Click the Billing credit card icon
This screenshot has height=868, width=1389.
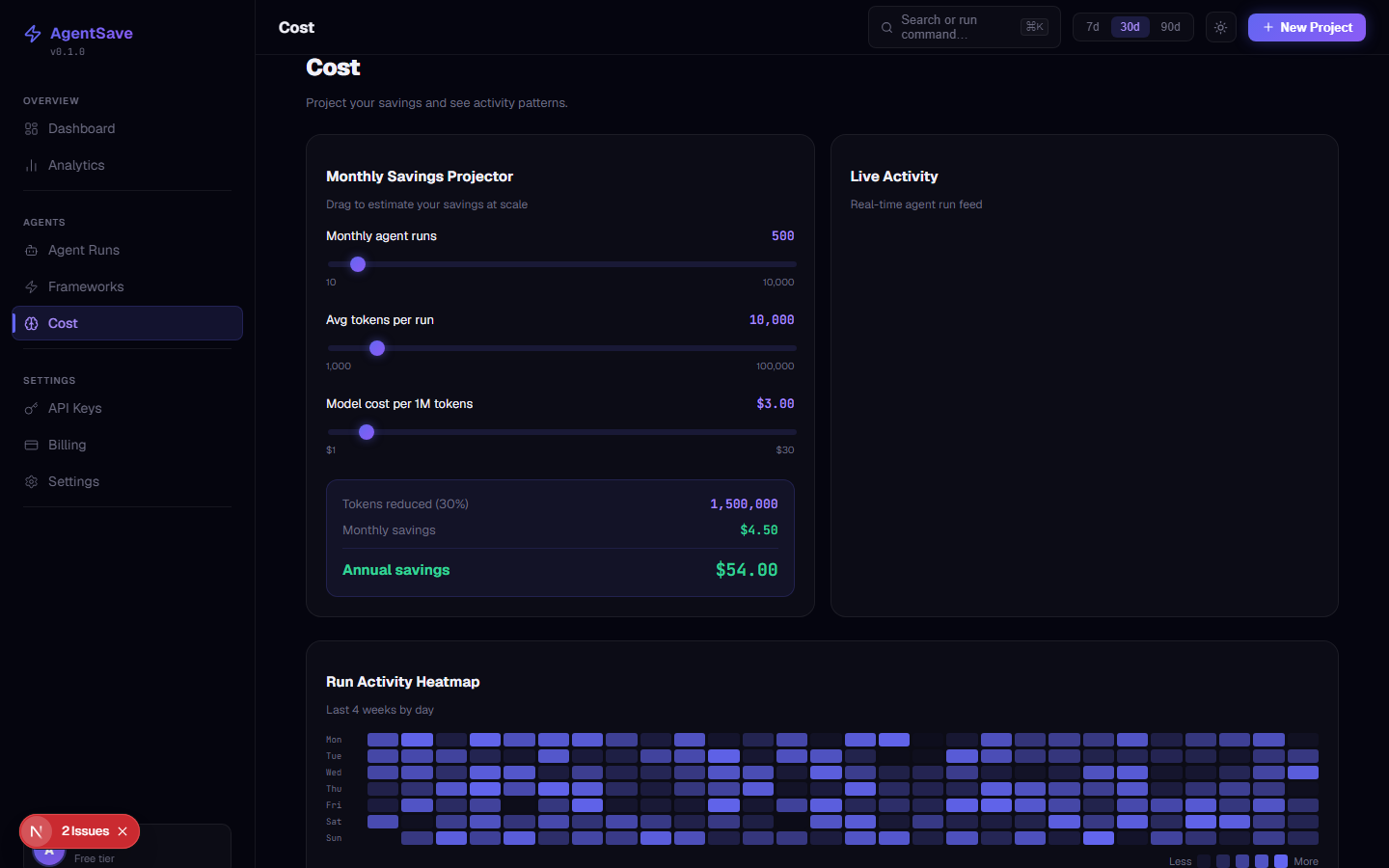tap(31, 446)
